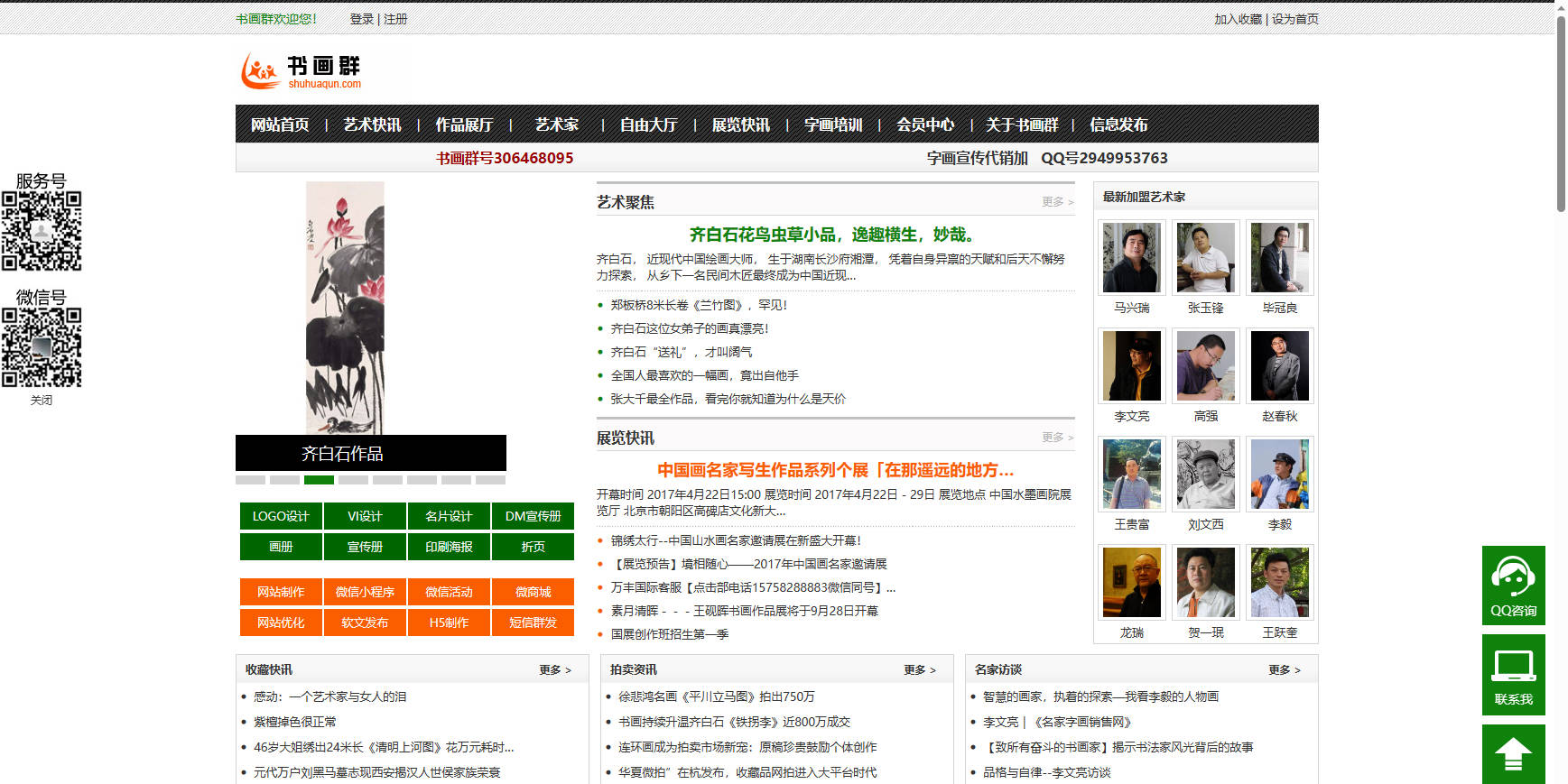Viewport: 1568px width, 784px height.
Task: Click the 微信小程序 orange button
Action: (x=365, y=592)
